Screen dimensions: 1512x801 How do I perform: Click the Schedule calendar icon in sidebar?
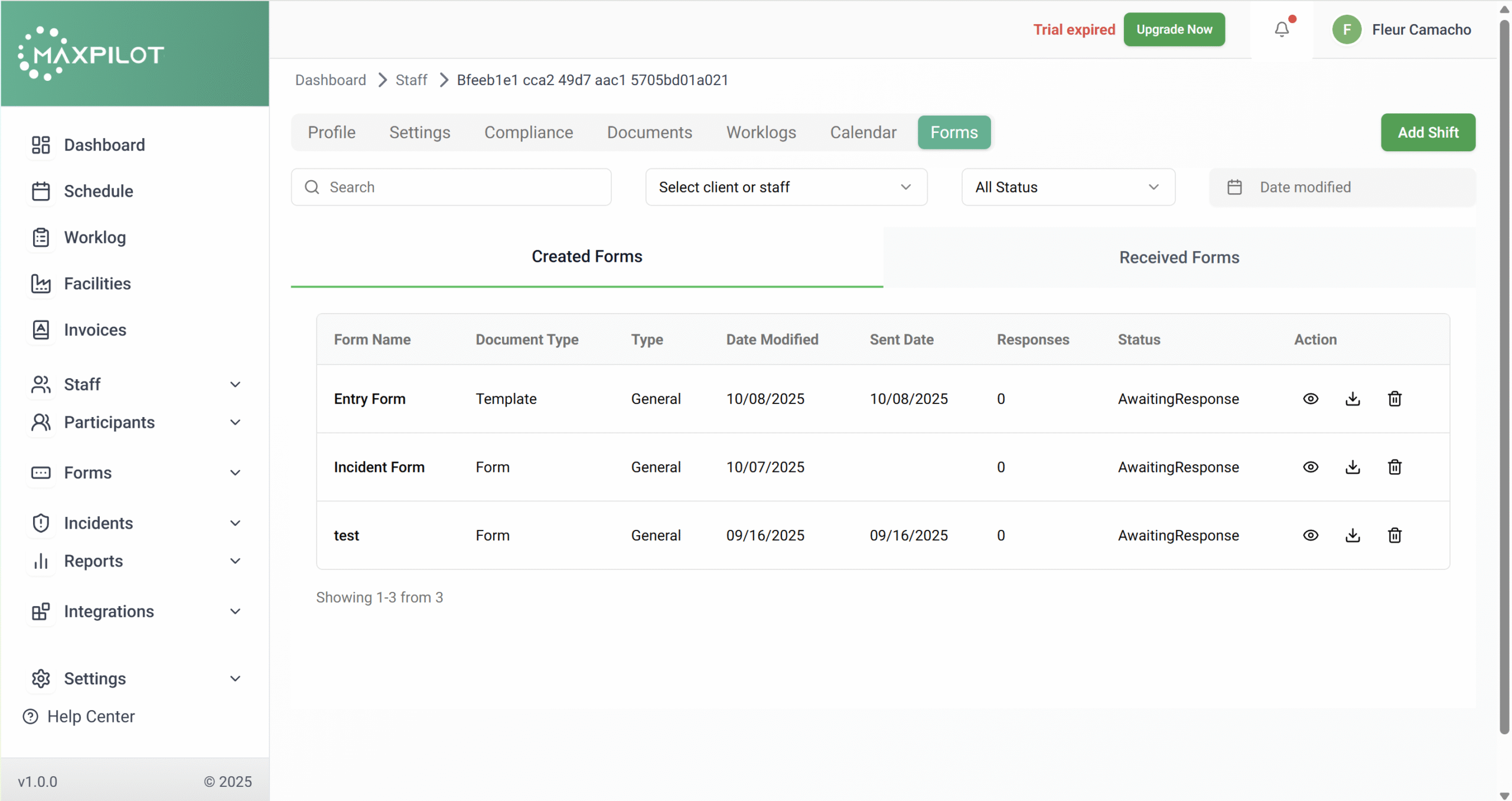(x=41, y=191)
